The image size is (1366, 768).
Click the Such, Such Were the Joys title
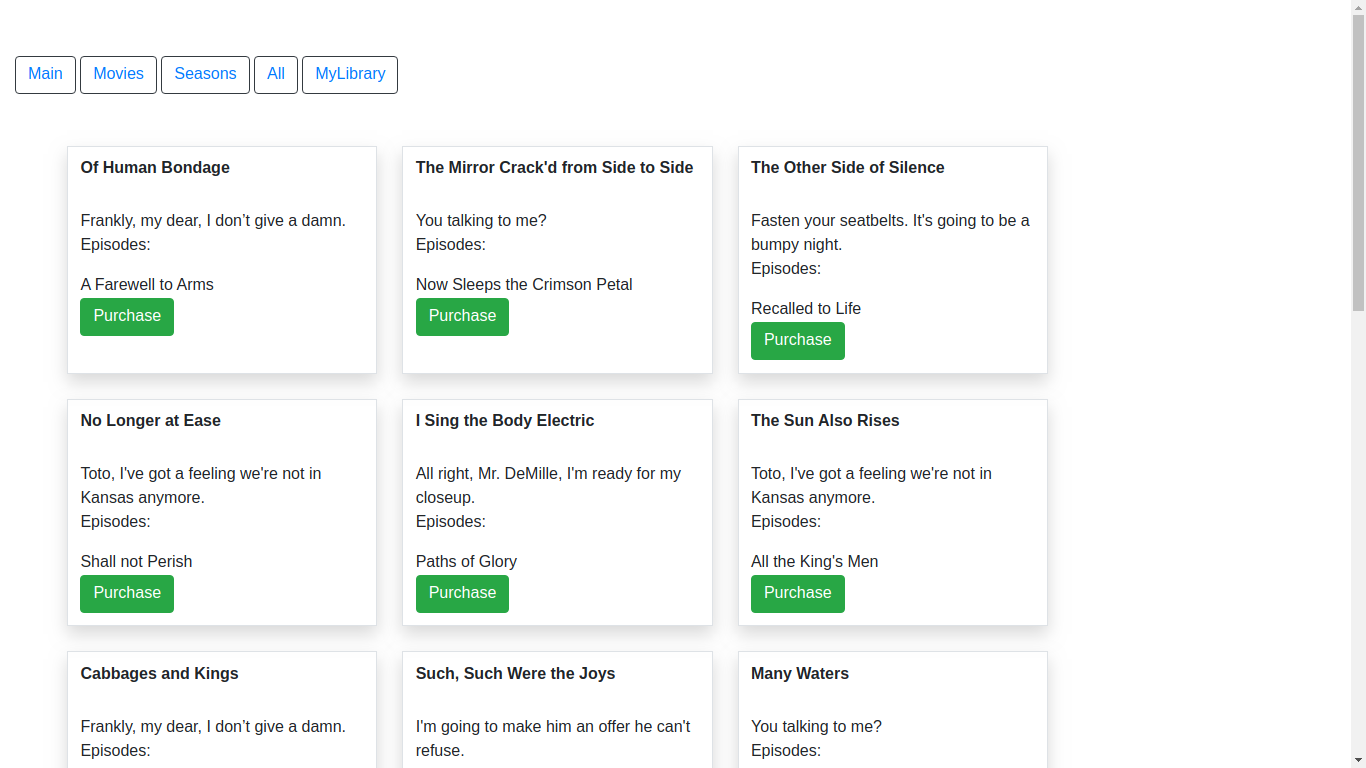[515, 674]
